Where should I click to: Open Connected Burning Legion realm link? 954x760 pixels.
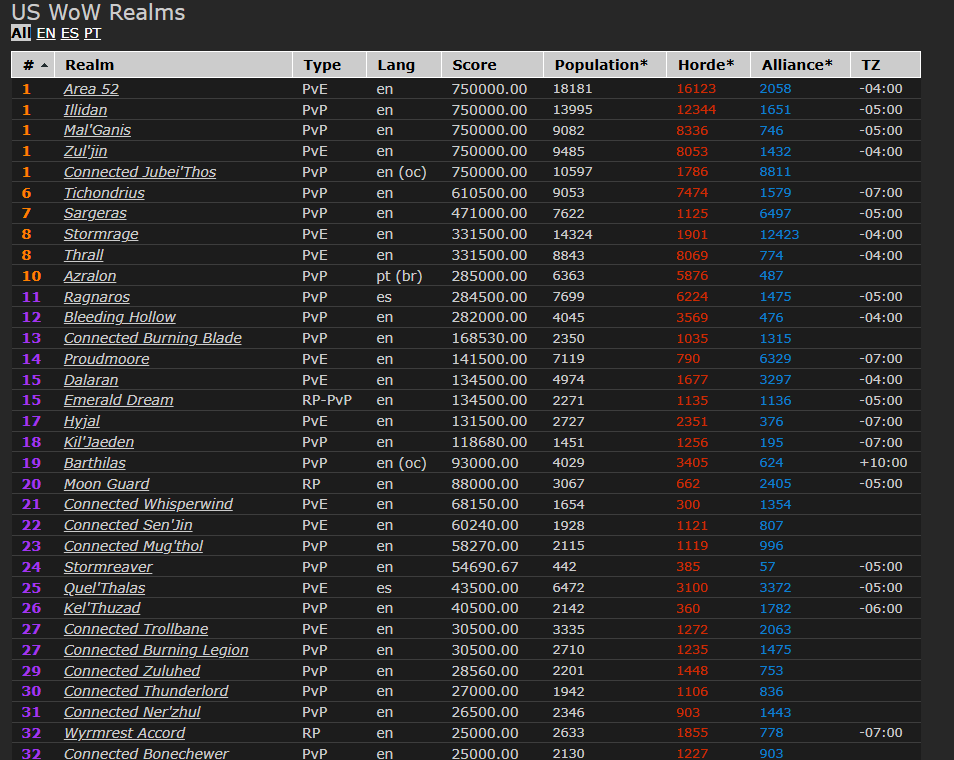(x=156, y=650)
